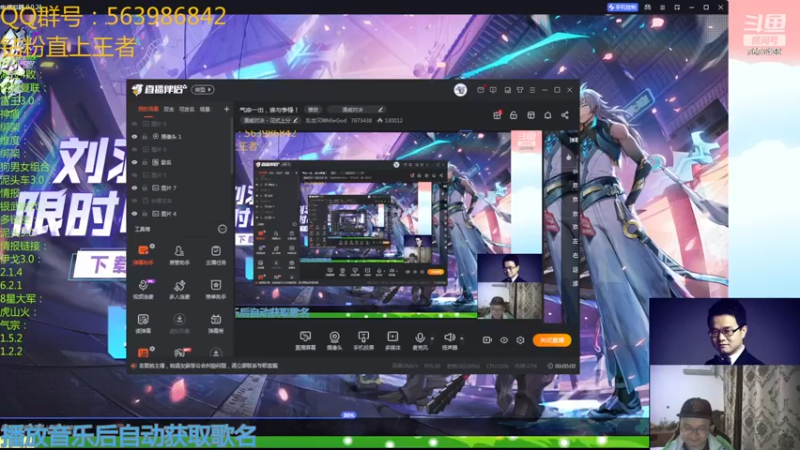800x450 pixels.
Task: Add a 手机投屏 phone cast source
Action: (x=363, y=340)
